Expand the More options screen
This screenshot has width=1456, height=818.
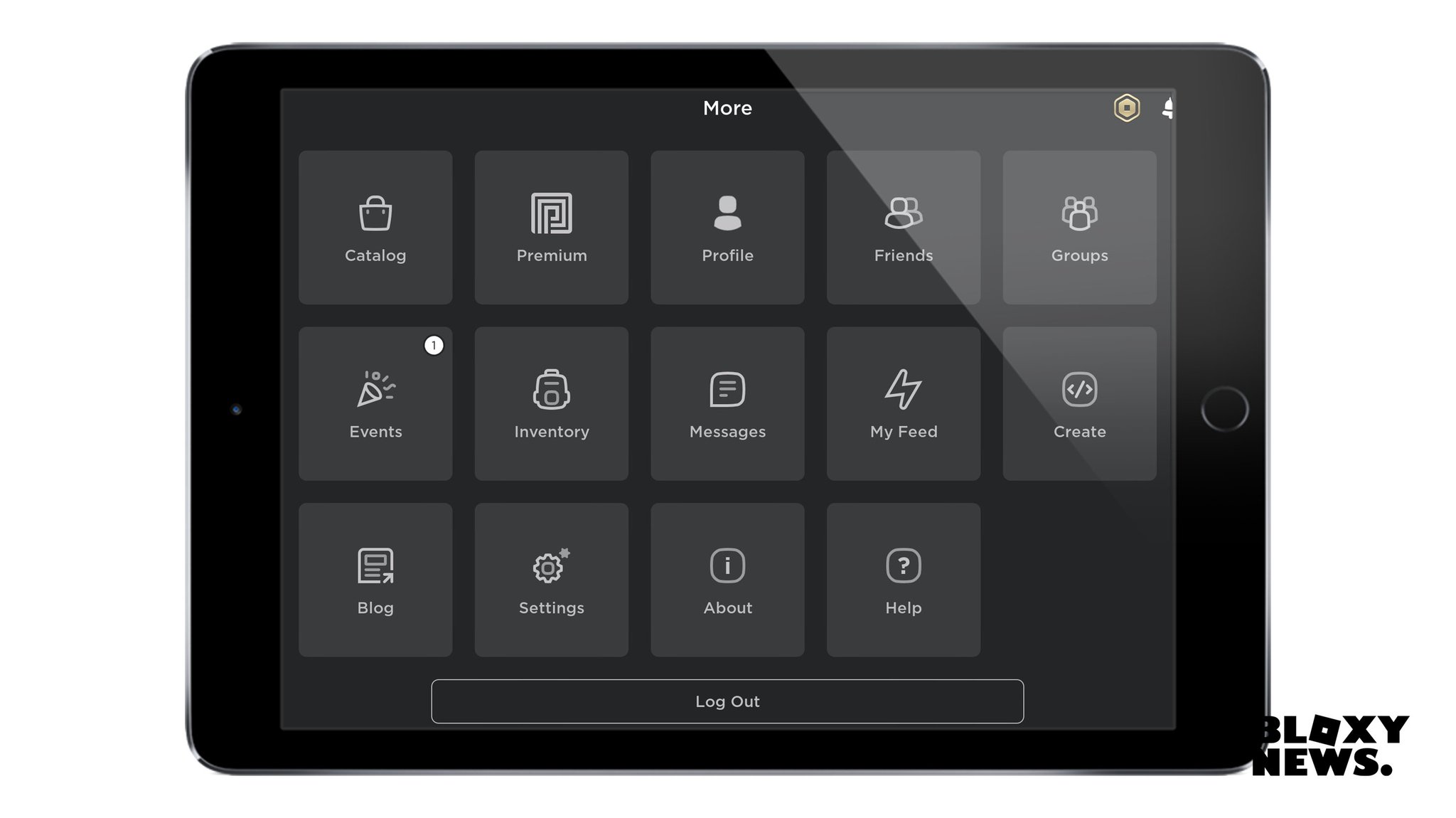pyautogui.click(x=727, y=108)
